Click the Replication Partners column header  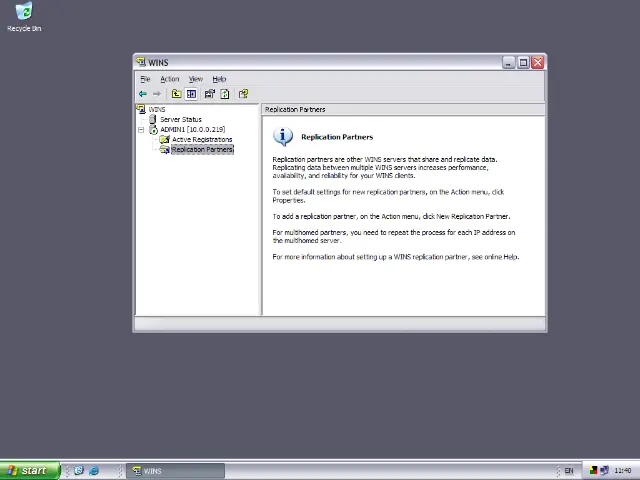tap(403, 109)
